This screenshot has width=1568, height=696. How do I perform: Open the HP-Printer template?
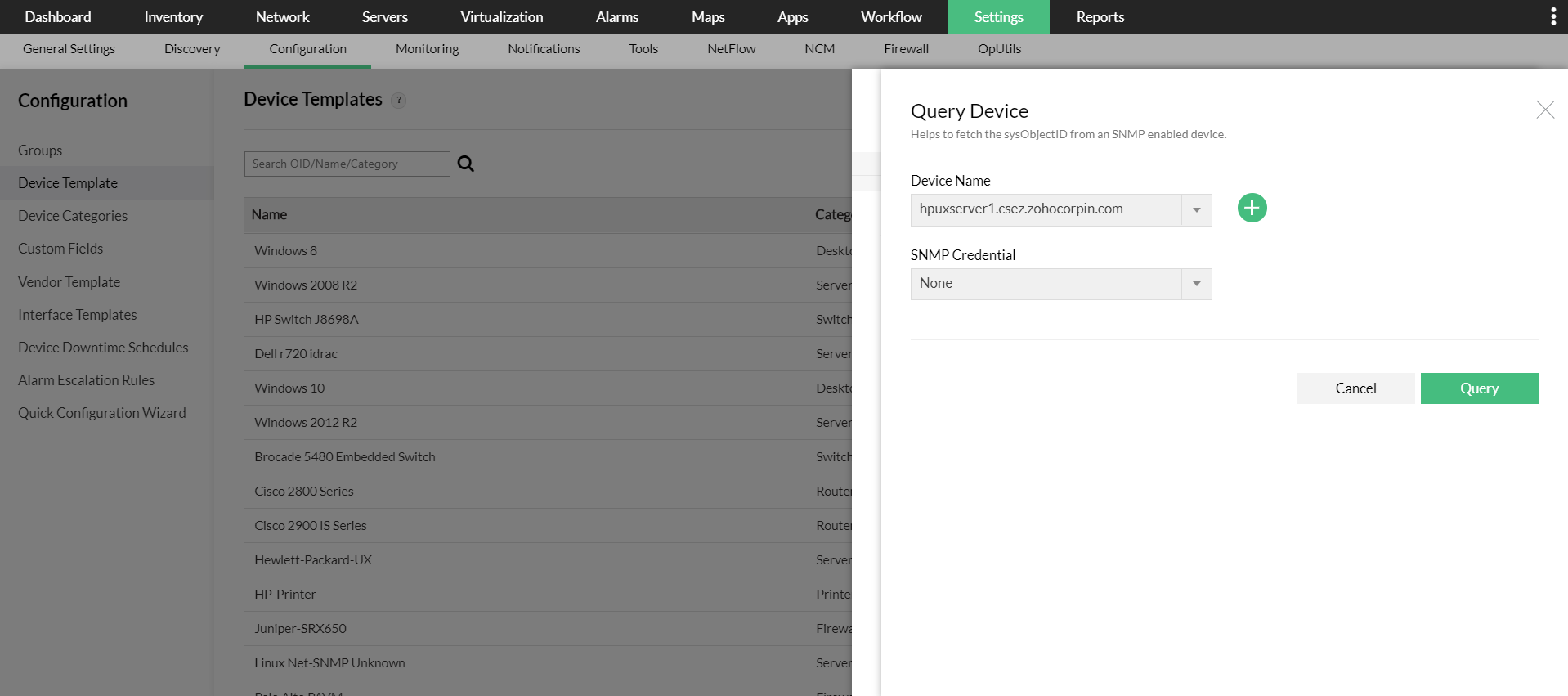pyautogui.click(x=285, y=595)
